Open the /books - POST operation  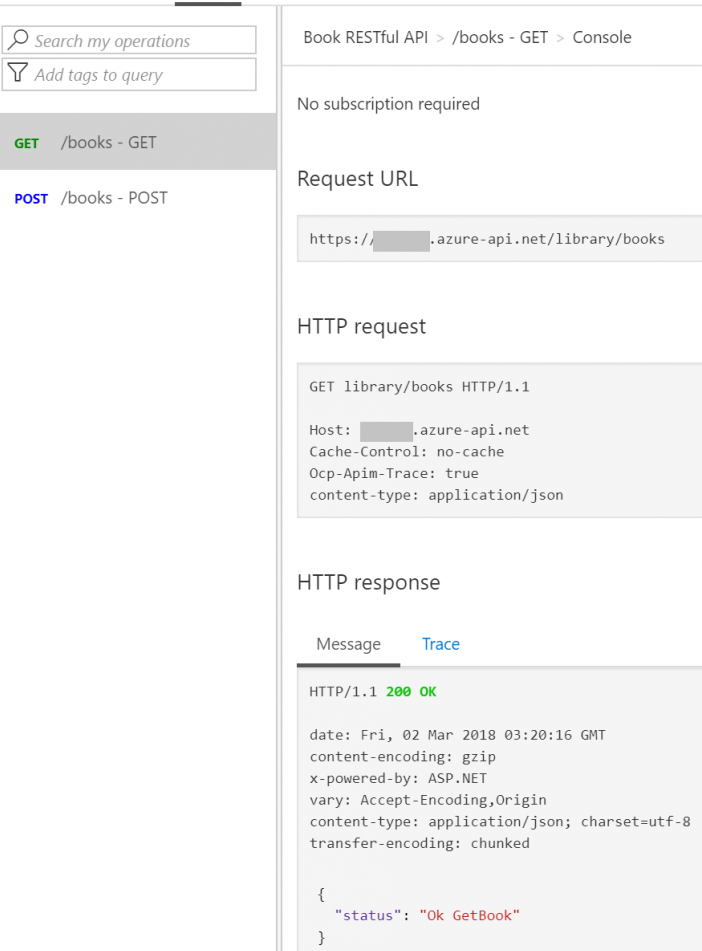pyautogui.click(x=118, y=197)
